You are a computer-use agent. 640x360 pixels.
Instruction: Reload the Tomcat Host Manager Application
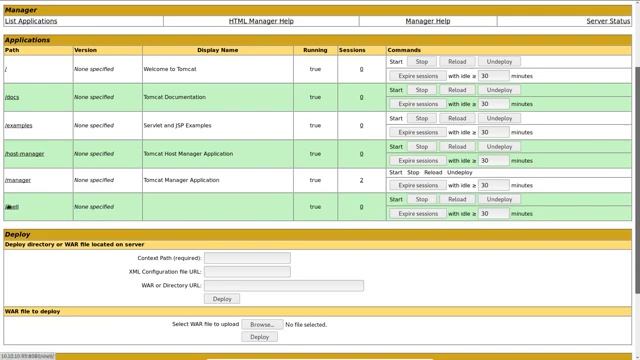(x=457, y=147)
